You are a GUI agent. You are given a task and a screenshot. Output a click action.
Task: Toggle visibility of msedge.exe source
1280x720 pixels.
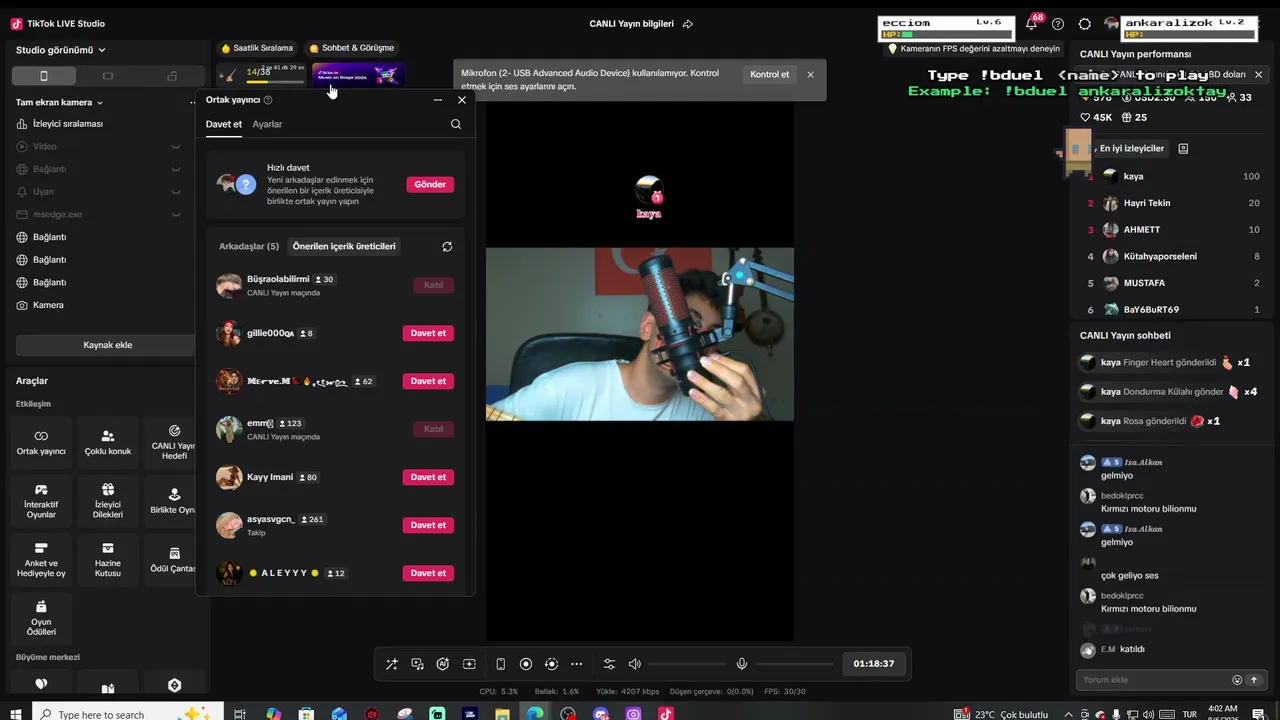click(176, 214)
